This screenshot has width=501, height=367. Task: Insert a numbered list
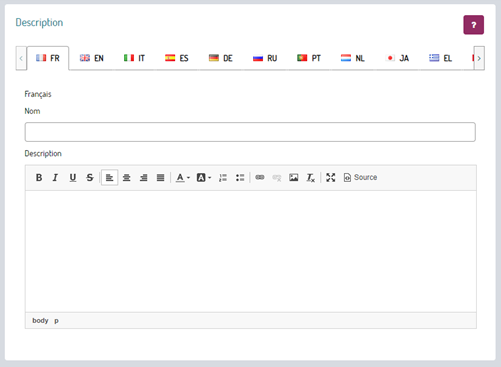pos(223,178)
